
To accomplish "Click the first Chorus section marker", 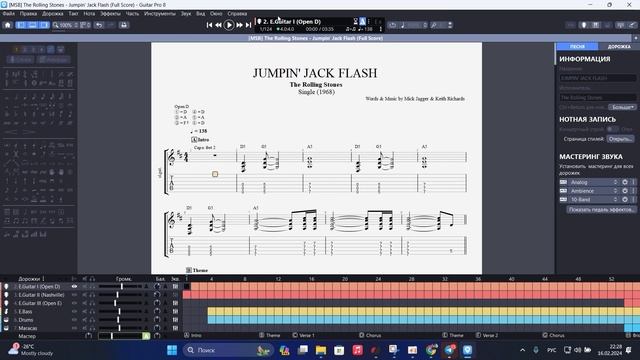I will click(370, 336).
